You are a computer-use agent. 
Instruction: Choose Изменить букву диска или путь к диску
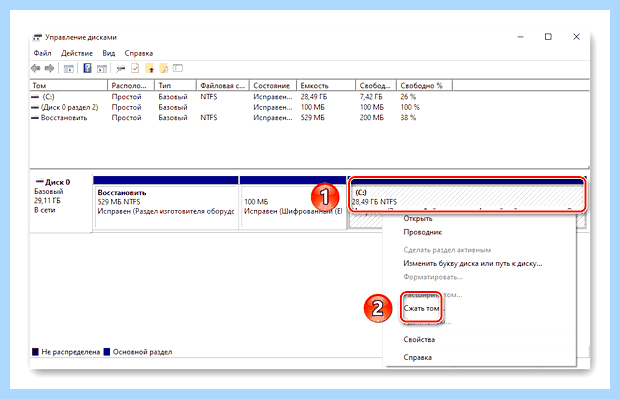pyautogui.click(x=473, y=263)
